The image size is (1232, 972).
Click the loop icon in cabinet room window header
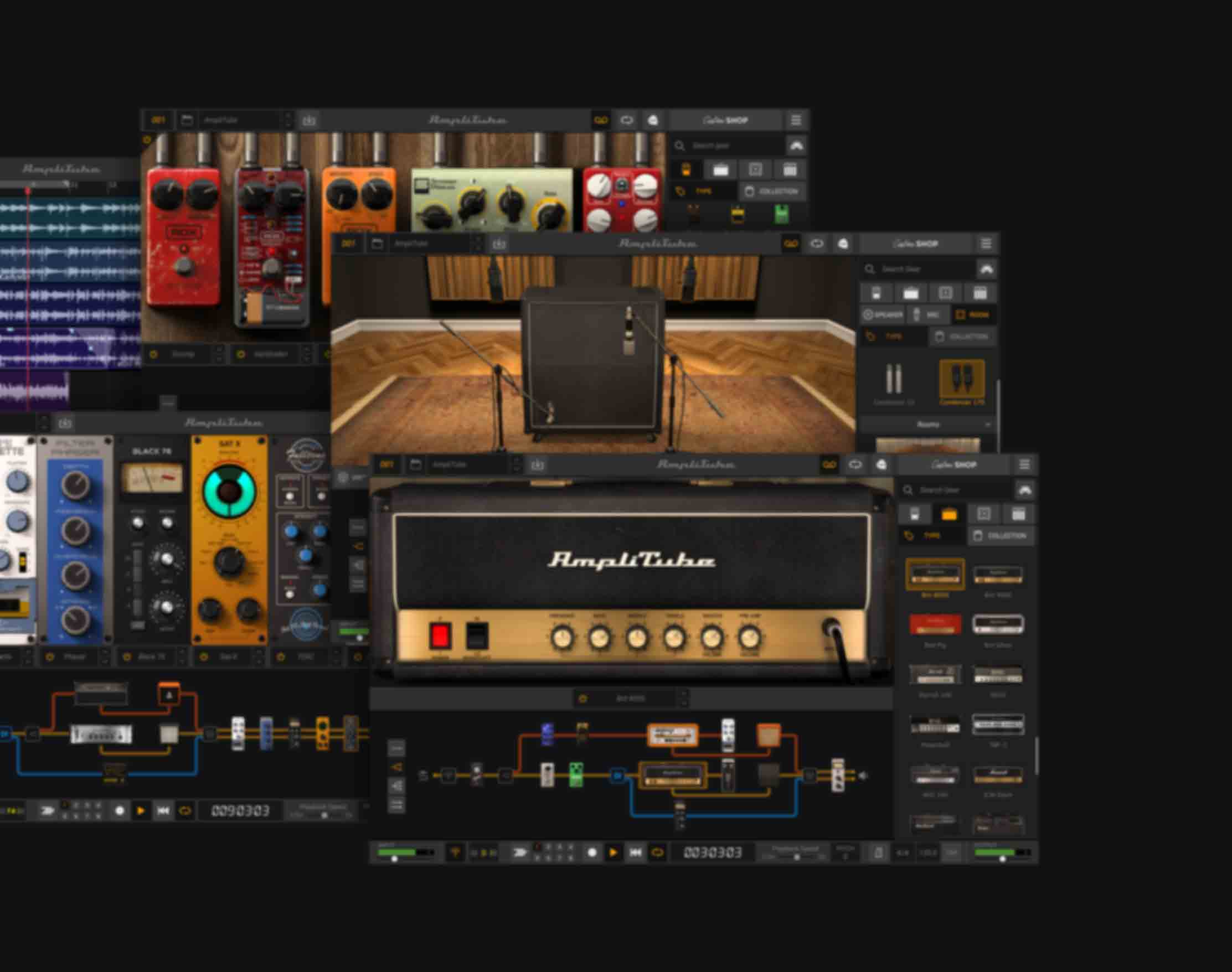click(x=817, y=244)
